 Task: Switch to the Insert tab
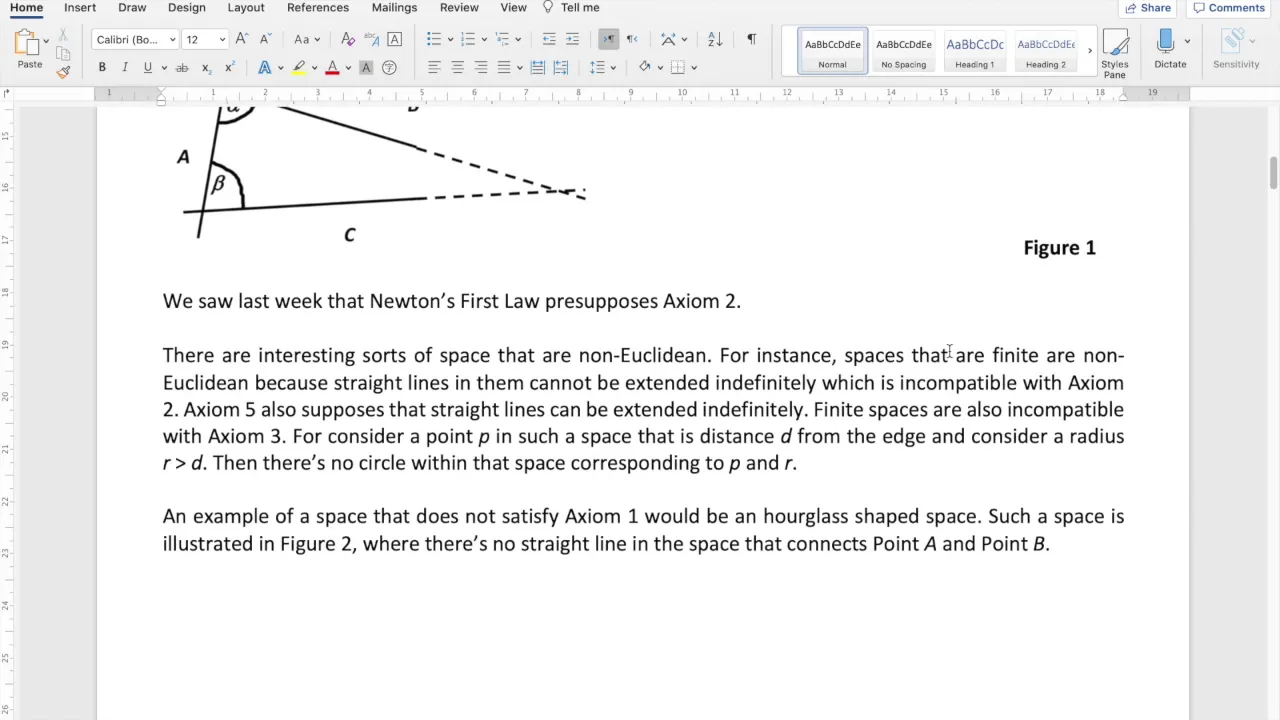(80, 7)
